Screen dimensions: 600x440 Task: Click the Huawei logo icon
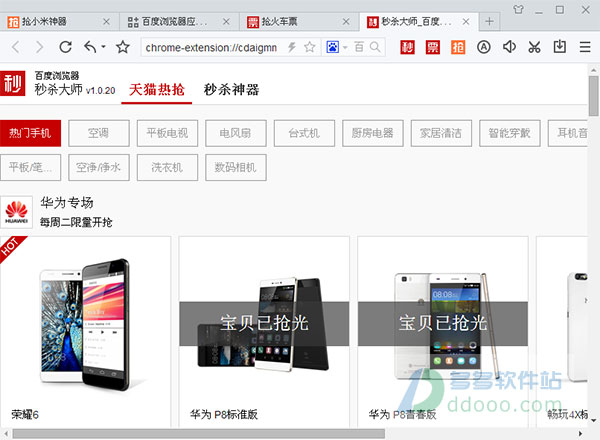16,212
